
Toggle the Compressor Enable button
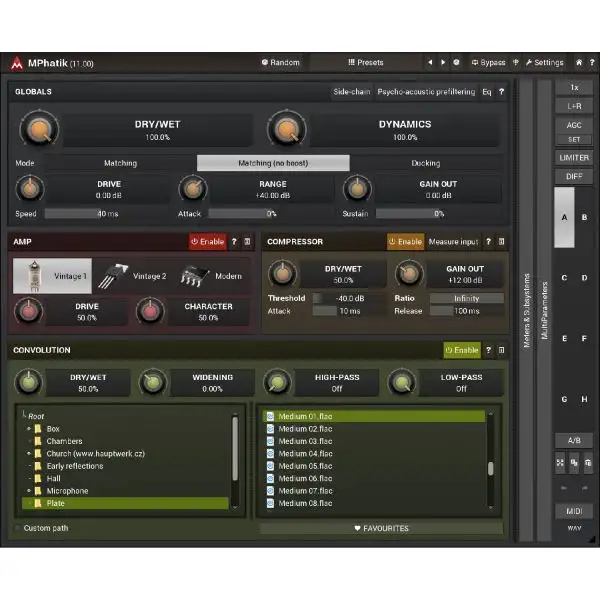pos(405,241)
